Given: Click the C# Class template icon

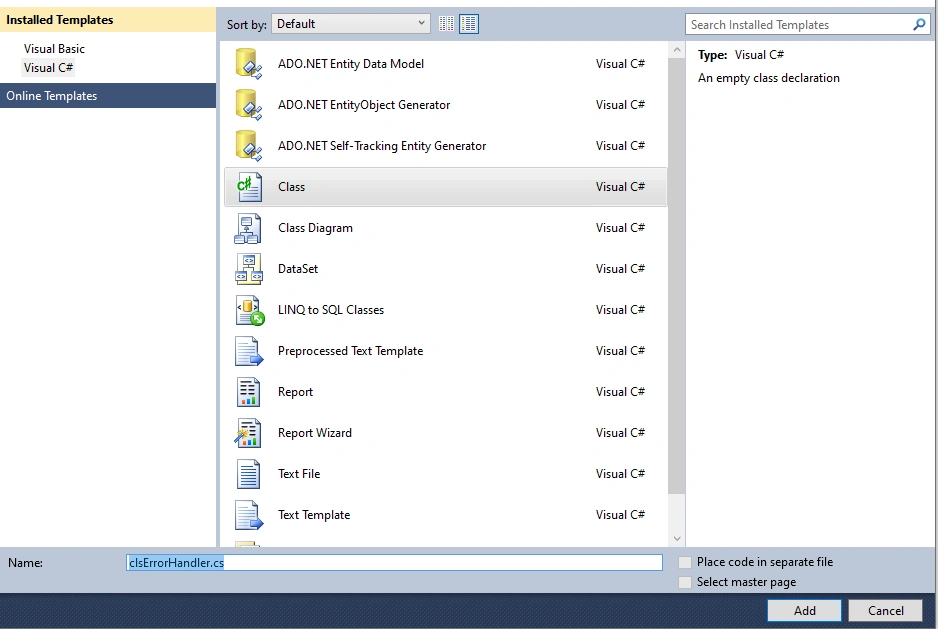Looking at the screenshot, I should (248, 187).
